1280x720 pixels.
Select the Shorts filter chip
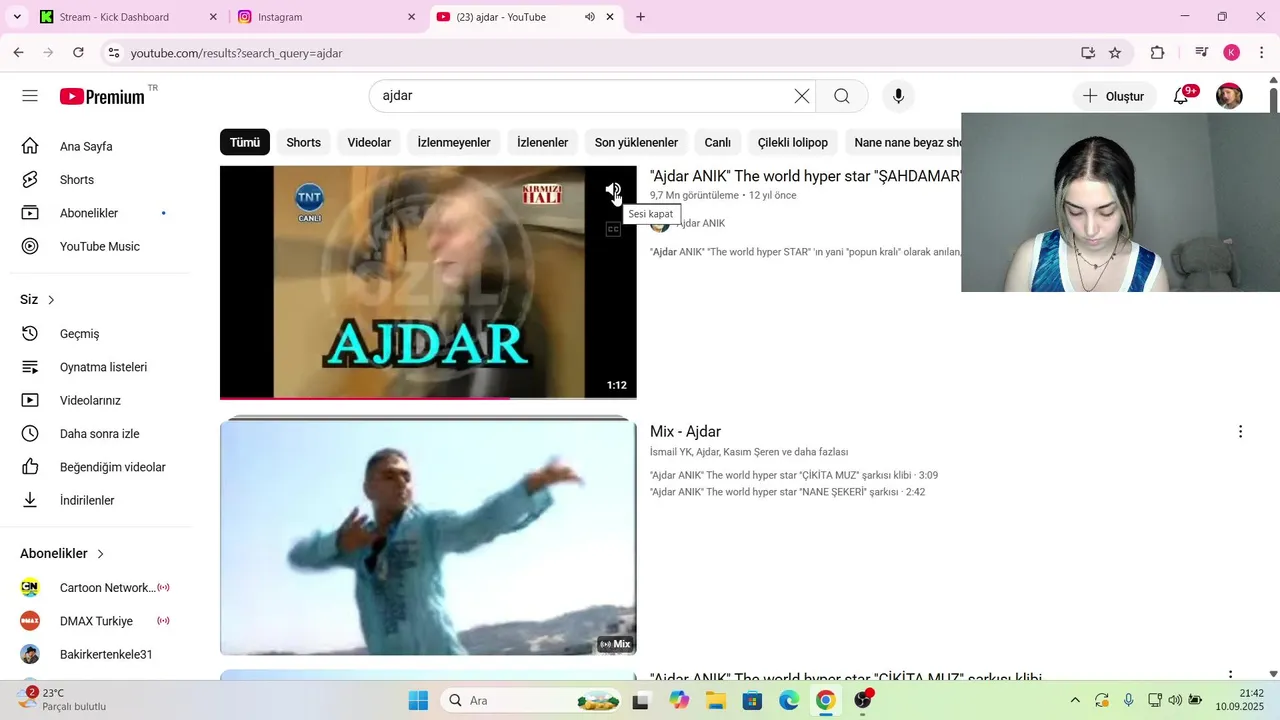(x=303, y=142)
